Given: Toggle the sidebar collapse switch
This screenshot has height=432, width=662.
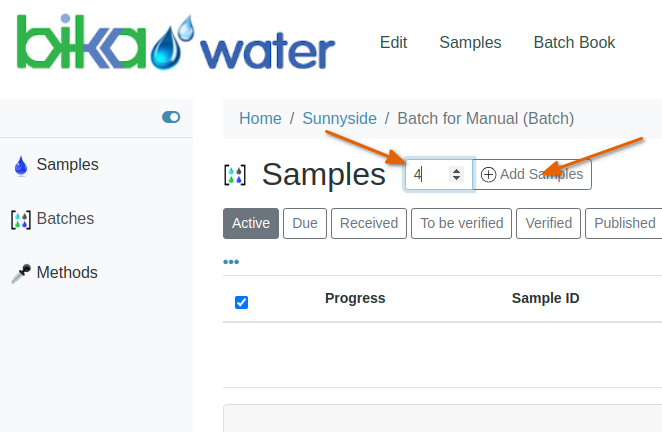Looking at the screenshot, I should [x=171, y=117].
